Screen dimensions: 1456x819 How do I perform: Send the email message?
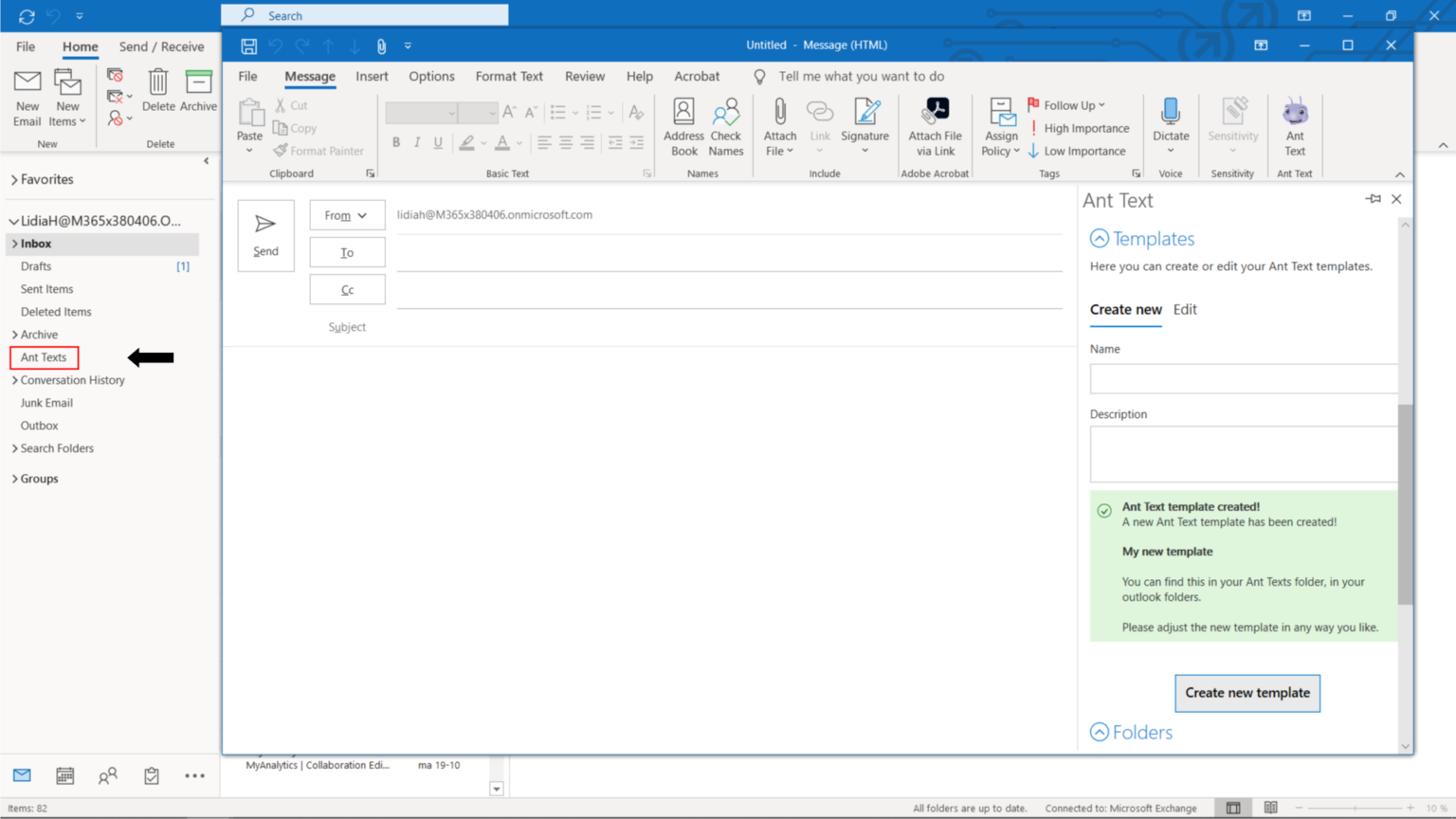pyautogui.click(x=265, y=235)
